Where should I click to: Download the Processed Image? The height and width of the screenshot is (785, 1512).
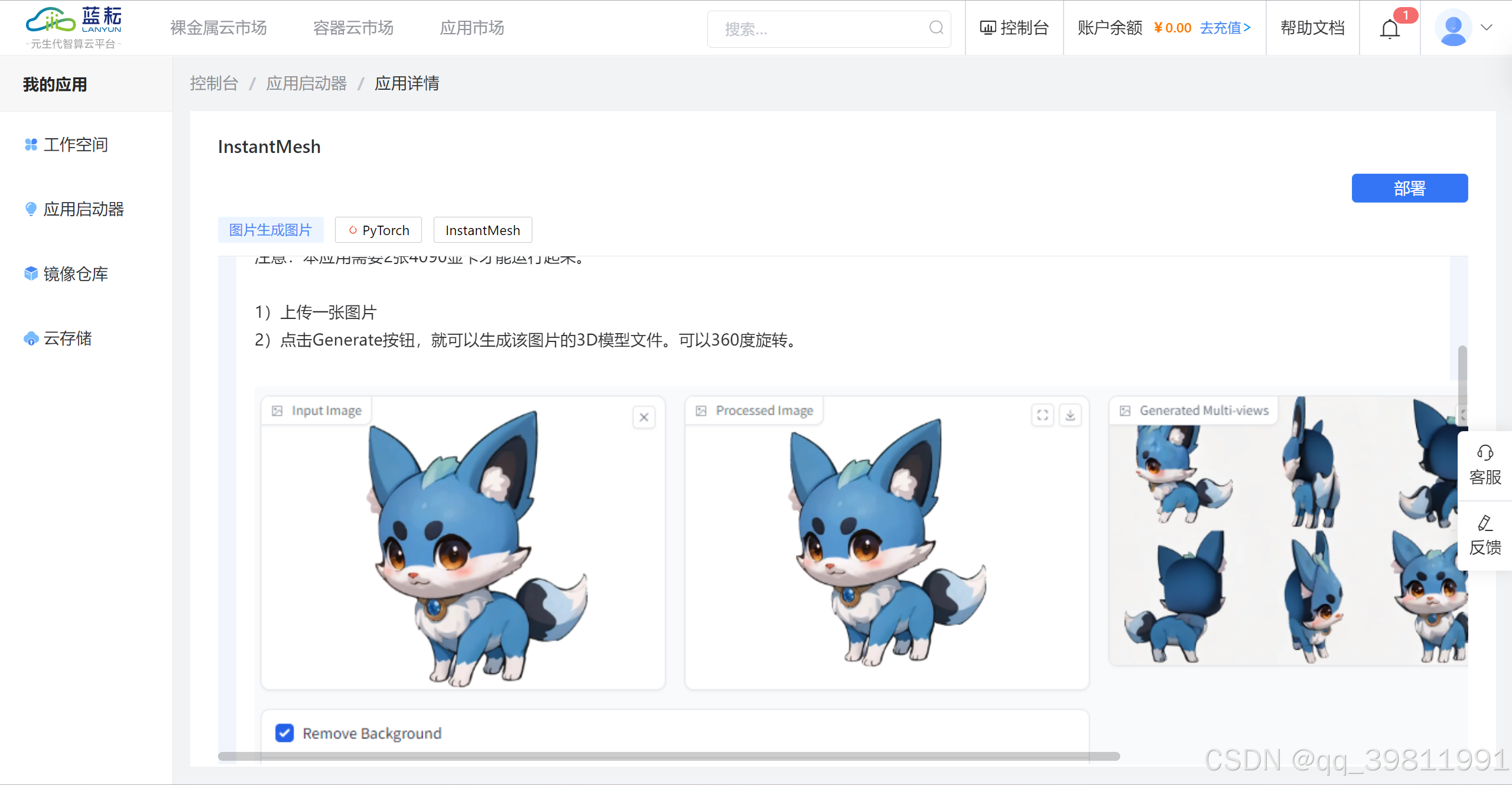(1070, 415)
